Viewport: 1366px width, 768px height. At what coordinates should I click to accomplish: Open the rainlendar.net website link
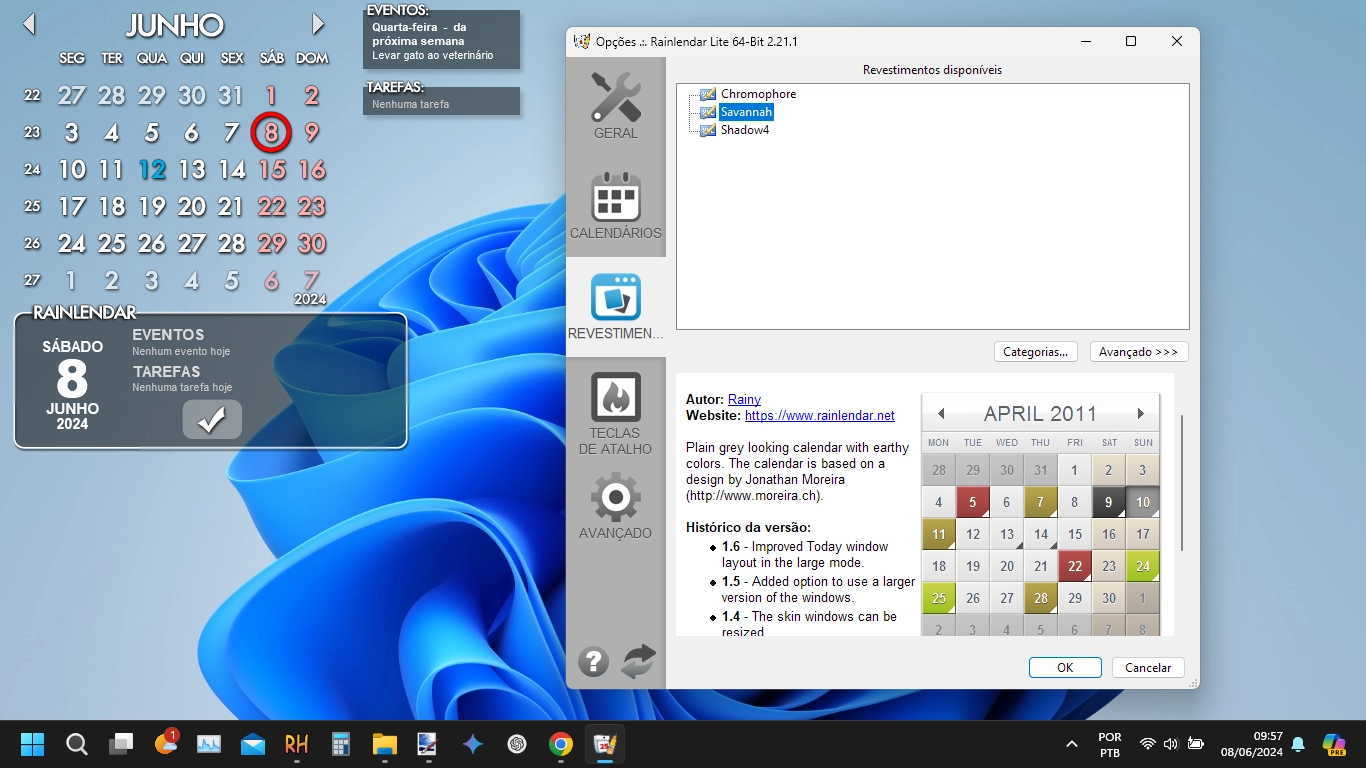point(819,415)
